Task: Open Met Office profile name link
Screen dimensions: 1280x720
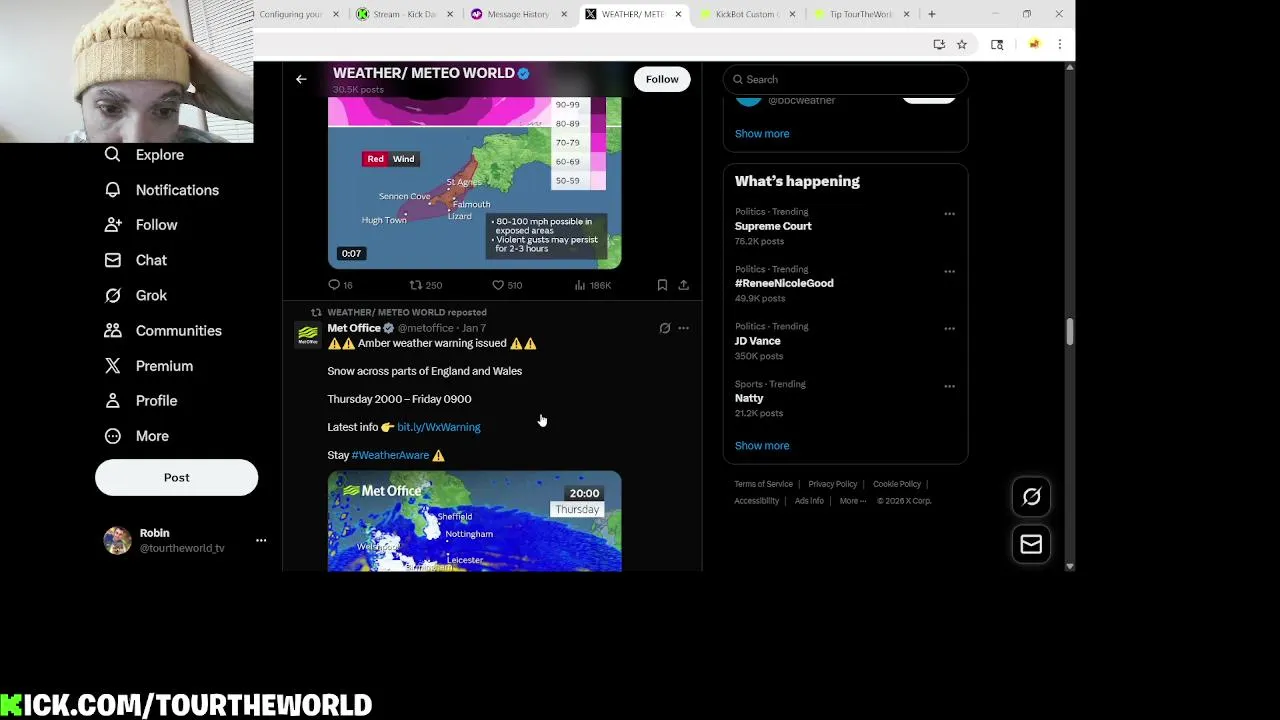Action: click(354, 328)
